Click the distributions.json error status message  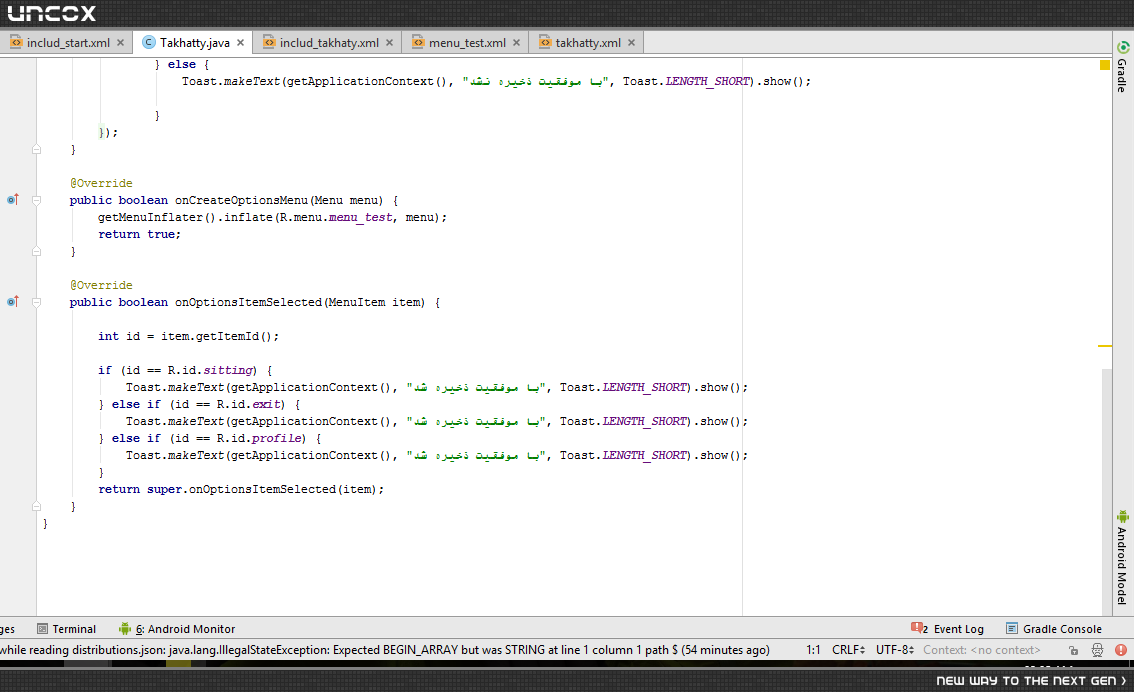click(385, 650)
